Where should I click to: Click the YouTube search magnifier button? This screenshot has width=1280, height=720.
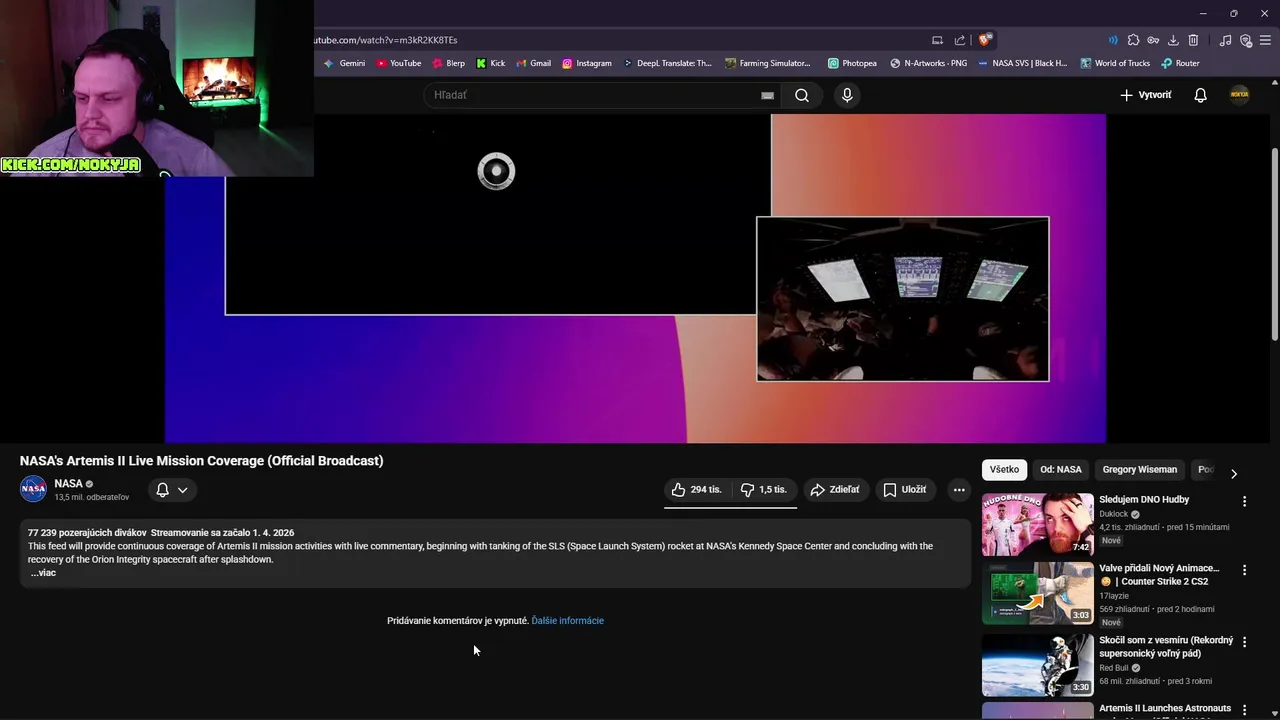click(x=802, y=95)
